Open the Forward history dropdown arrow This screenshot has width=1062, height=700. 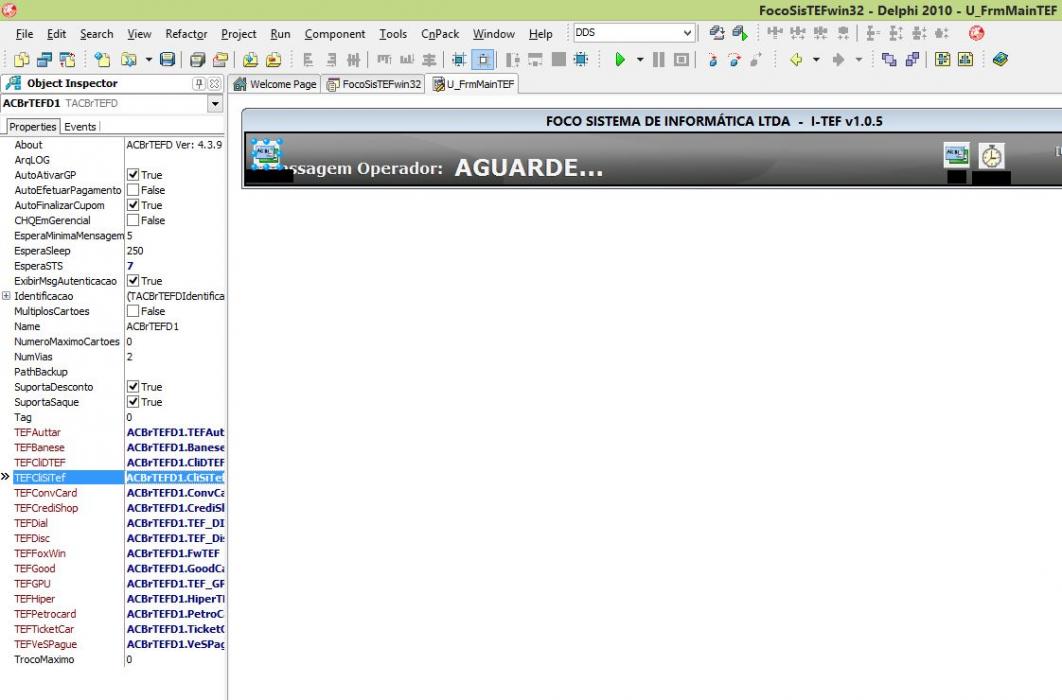858,60
